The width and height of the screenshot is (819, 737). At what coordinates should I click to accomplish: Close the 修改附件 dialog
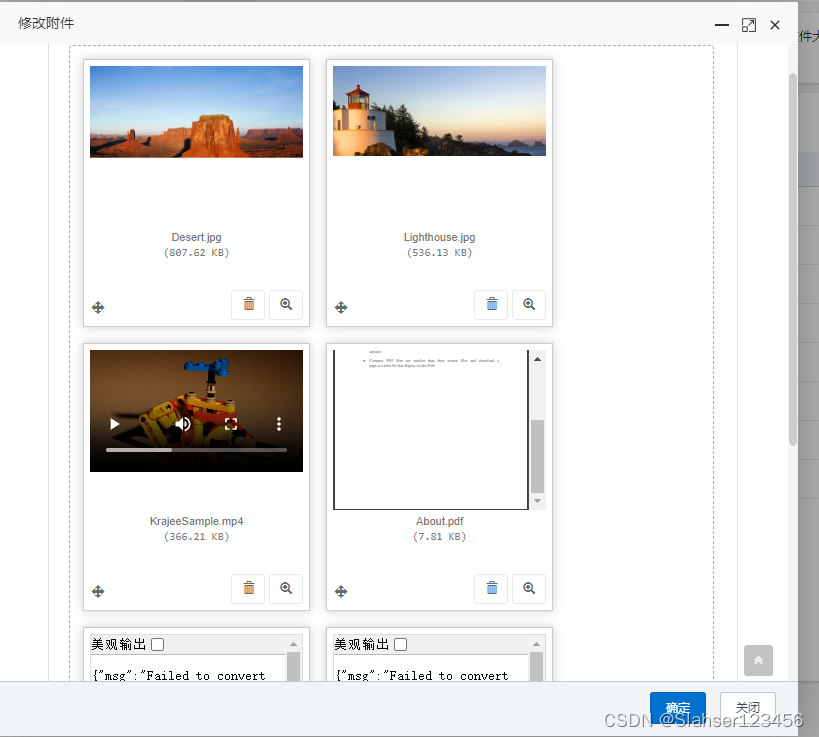pos(775,25)
